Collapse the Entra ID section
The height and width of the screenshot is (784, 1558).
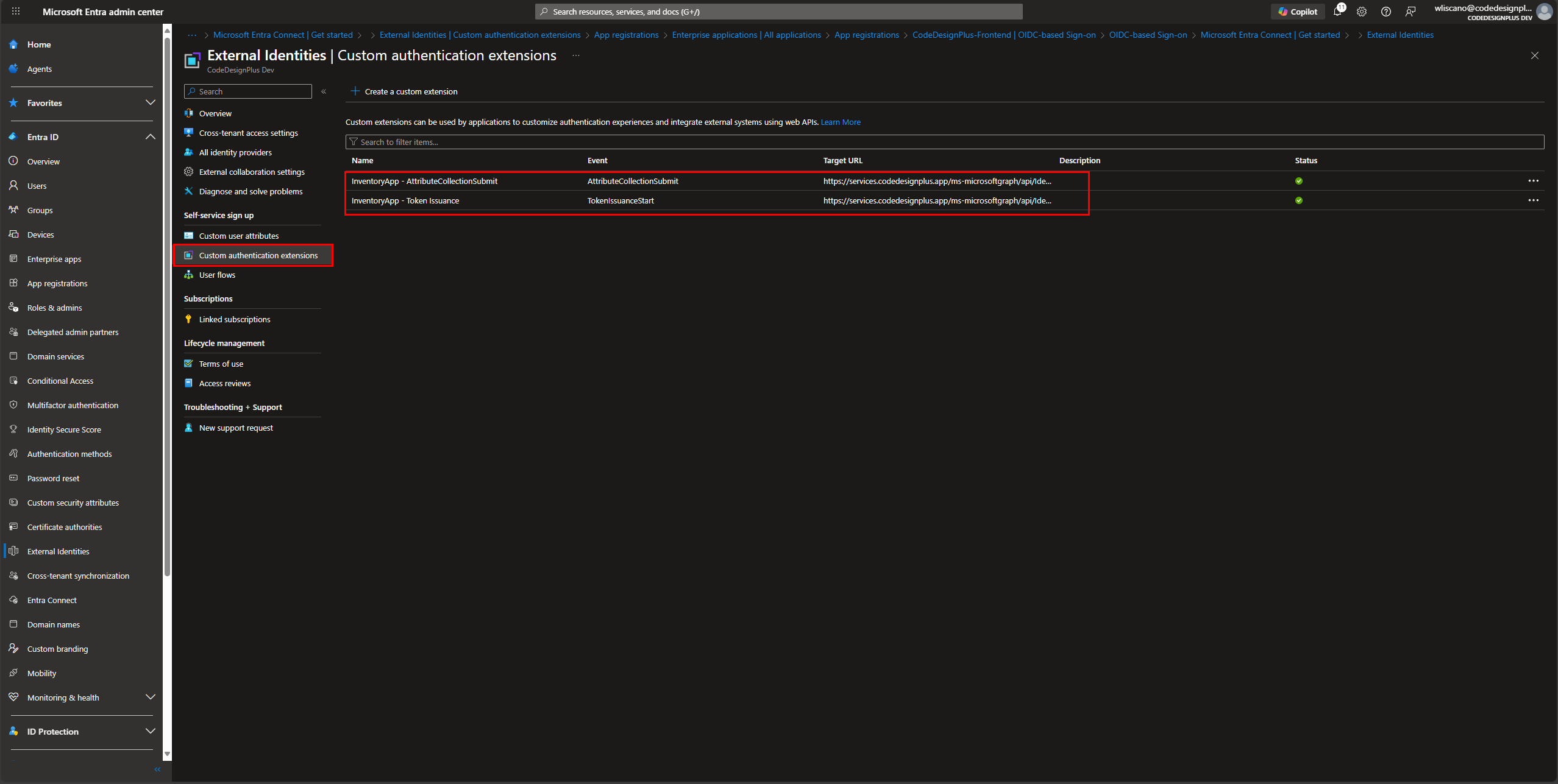pyautogui.click(x=150, y=137)
